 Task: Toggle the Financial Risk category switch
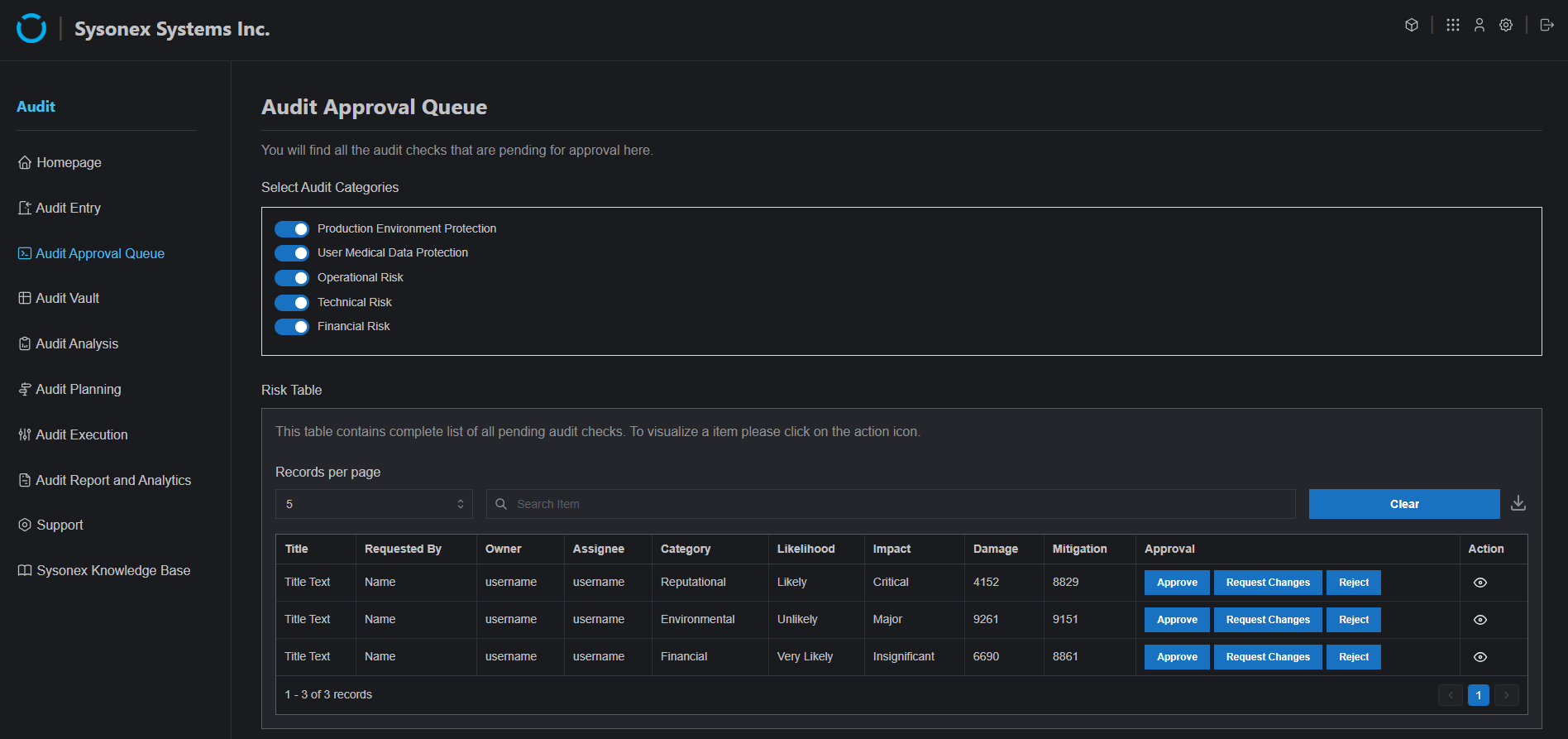click(x=292, y=327)
